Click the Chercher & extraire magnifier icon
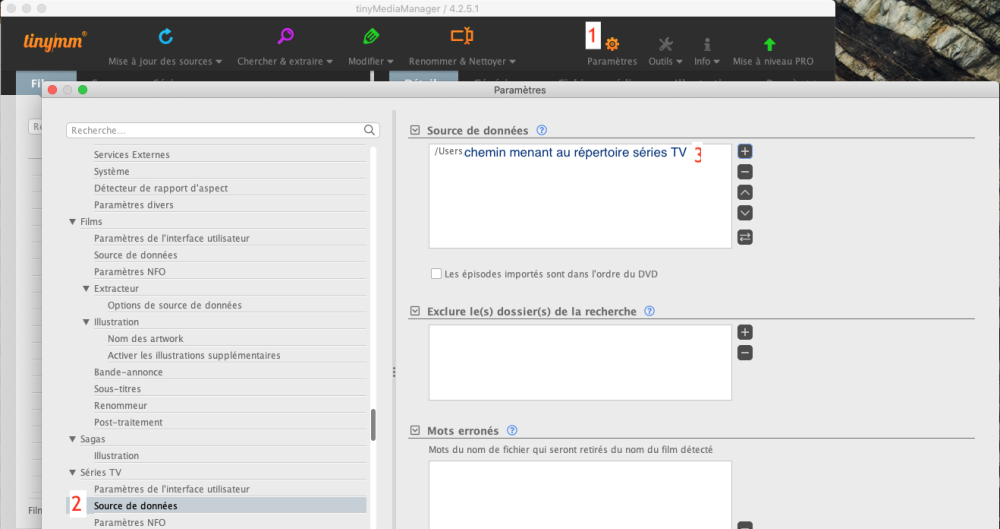This screenshot has height=529, width=1000. 286,37
